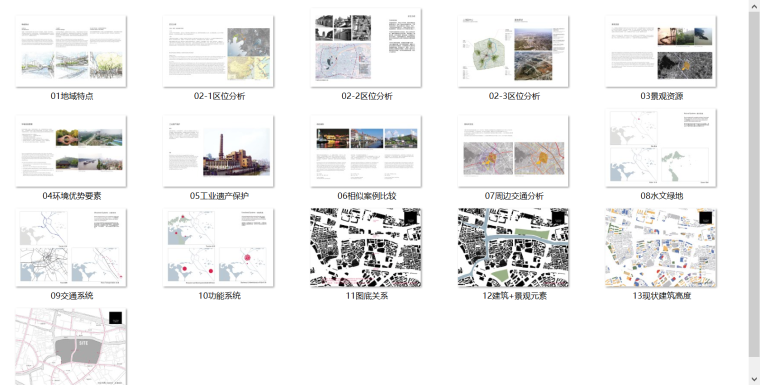This screenshot has width=760, height=385.
Task: Click the 02-3区位分析 thumbnail
Action: pos(513,51)
